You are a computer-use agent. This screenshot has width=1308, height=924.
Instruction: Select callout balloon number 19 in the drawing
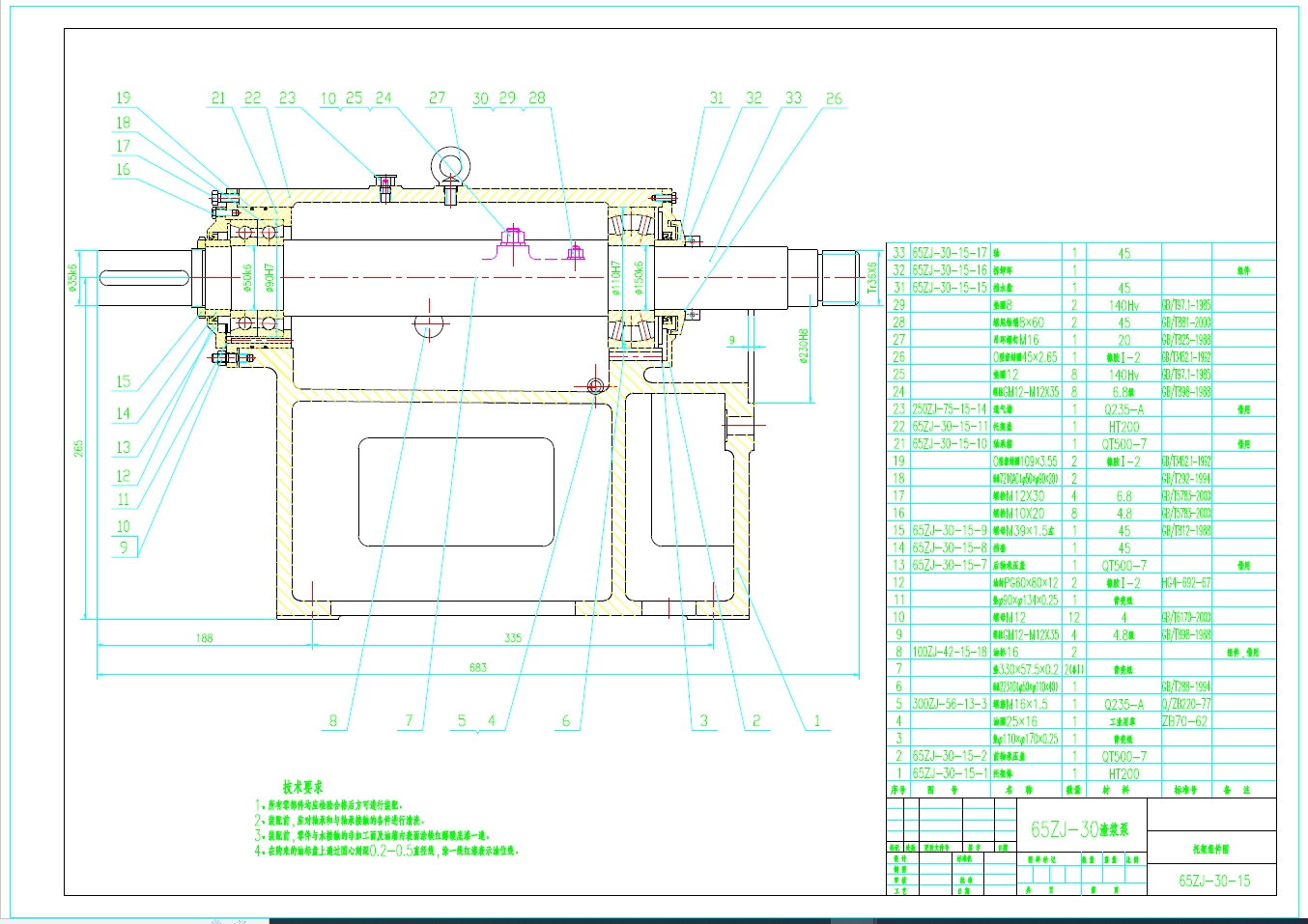123,98
